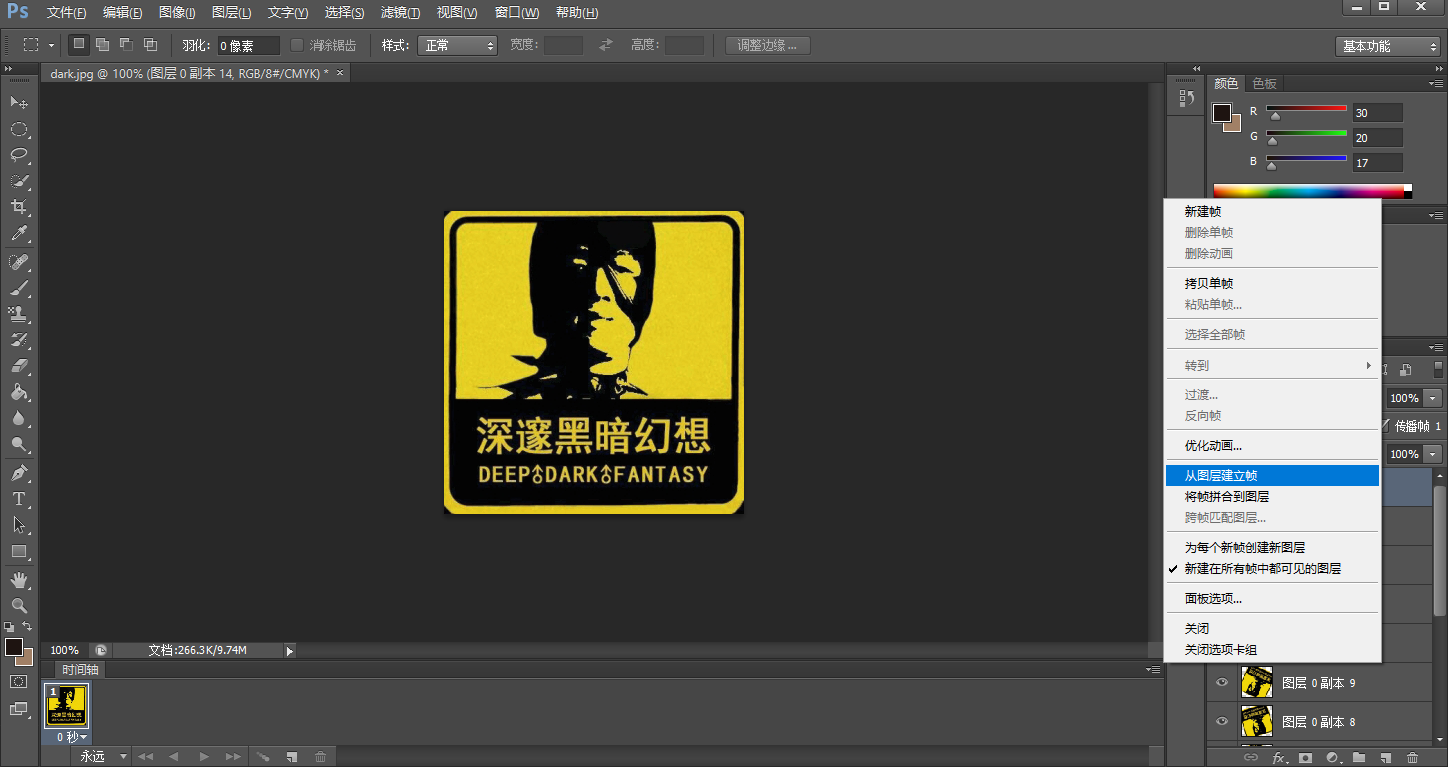Click the red R channel slider
1448x767 pixels.
point(1306,109)
